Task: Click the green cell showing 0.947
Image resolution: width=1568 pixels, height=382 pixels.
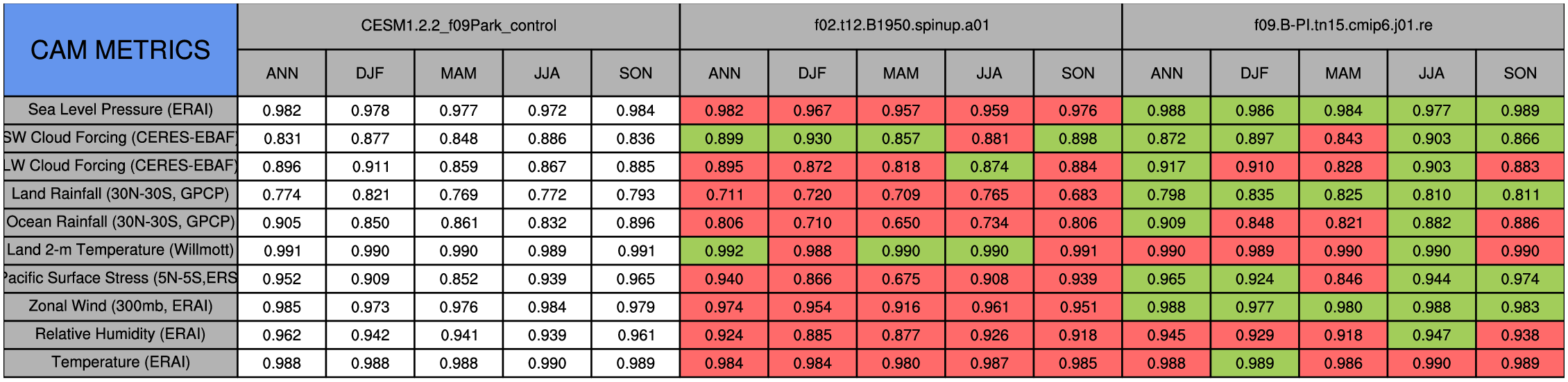Action: (1431, 335)
